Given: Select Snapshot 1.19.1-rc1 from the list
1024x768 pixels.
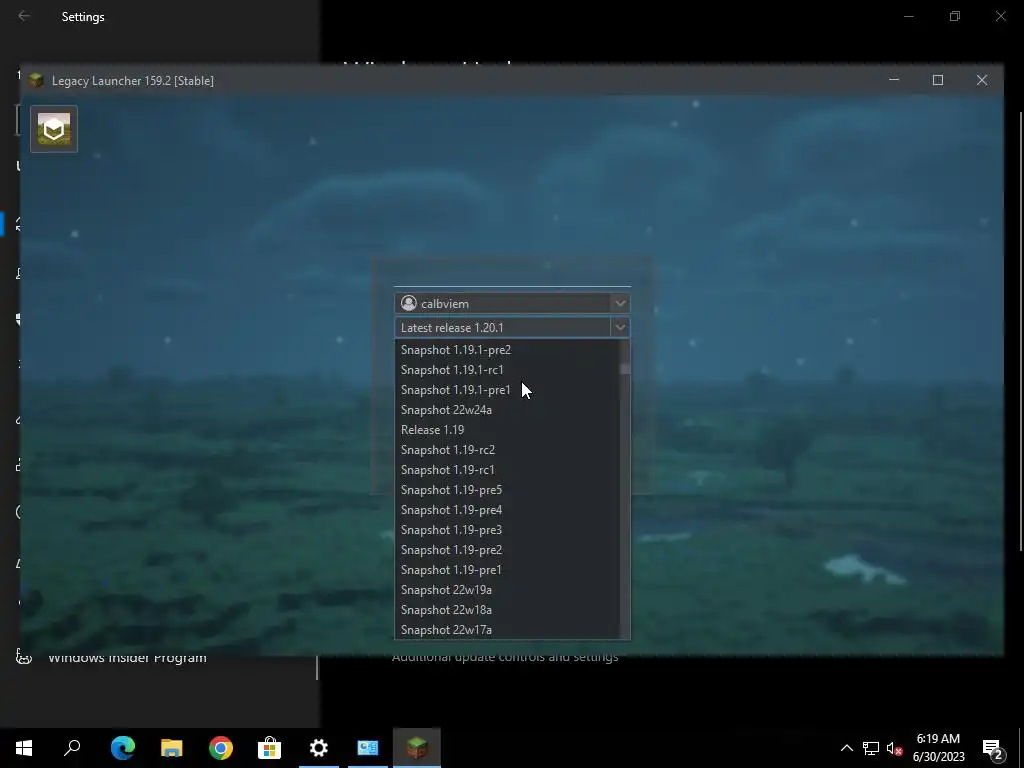Looking at the screenshot, I should [507, 370].
